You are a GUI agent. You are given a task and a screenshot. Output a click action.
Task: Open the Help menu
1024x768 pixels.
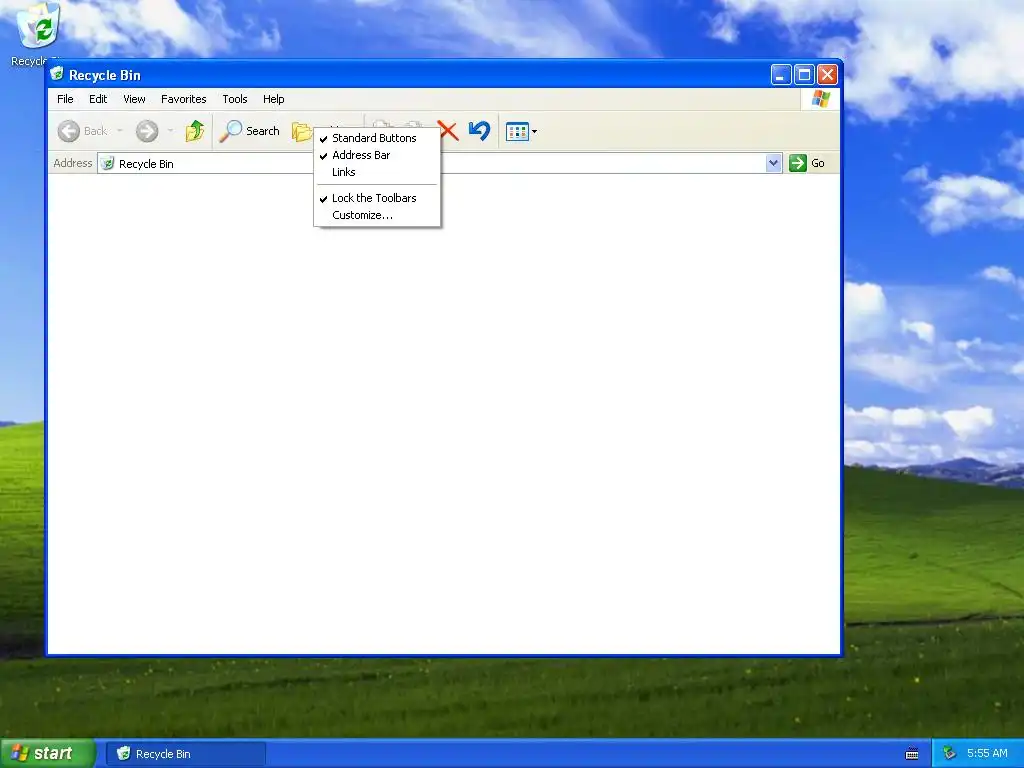tap(274, 99)
